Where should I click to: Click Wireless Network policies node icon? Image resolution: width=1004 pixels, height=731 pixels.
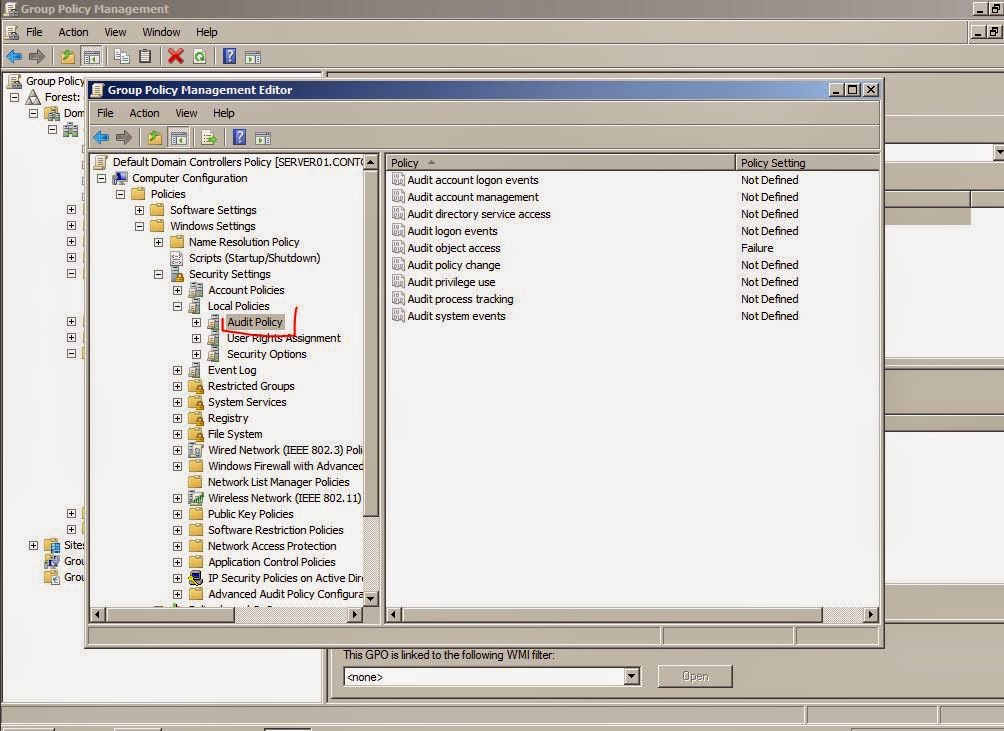(x=196, y=498)
